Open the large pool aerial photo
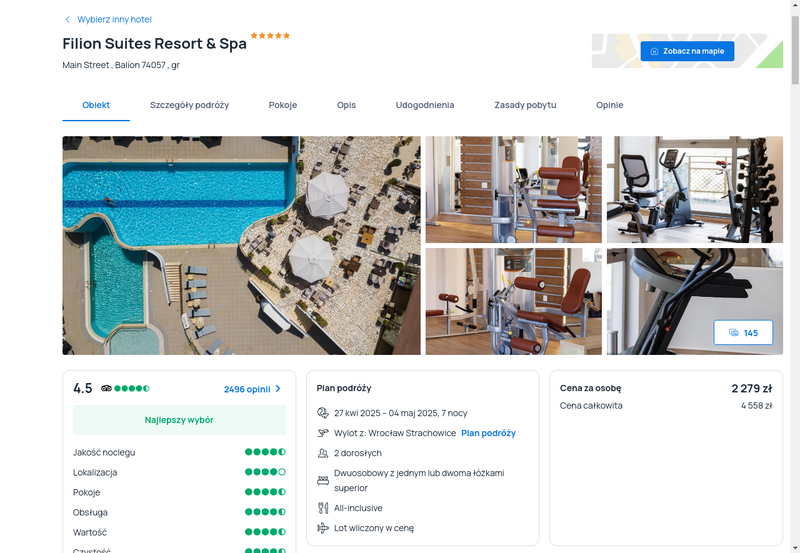Viewport: 800px width, 553px height. [241, 245]
